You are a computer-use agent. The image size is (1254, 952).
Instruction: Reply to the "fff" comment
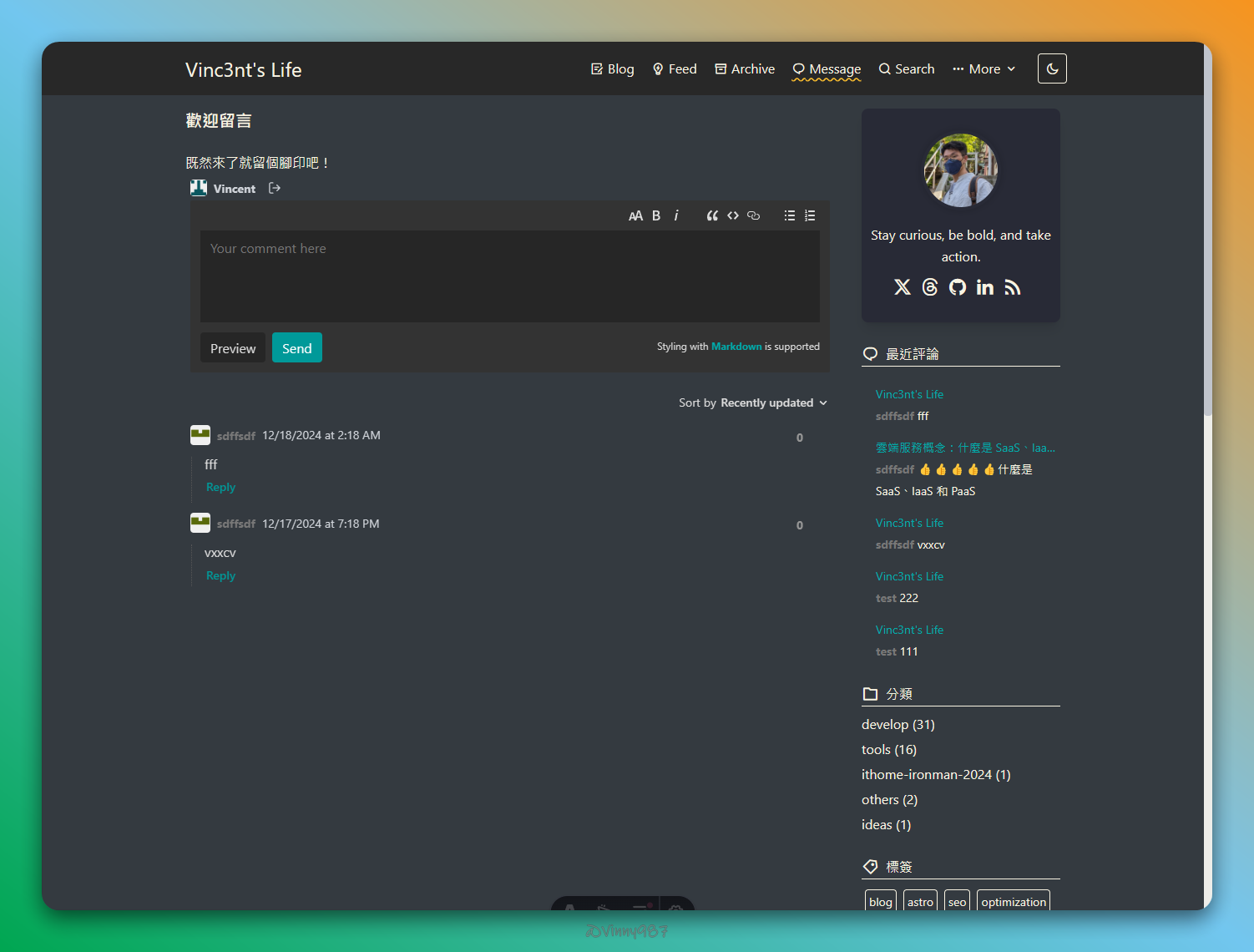click(220, 487)
